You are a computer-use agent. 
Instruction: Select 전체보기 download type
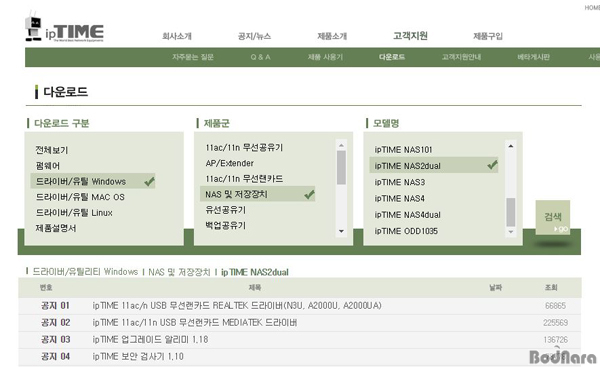click(x=52, y=150)
